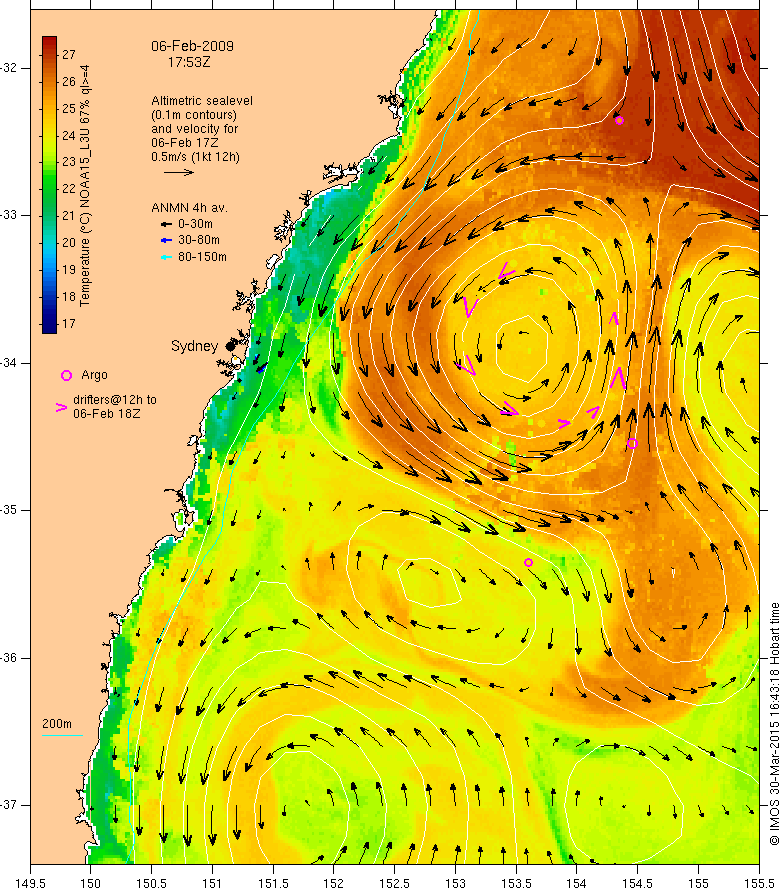Click the "17:53Z" time text
The width and height of the screenshot is (780, 890).
189,62
